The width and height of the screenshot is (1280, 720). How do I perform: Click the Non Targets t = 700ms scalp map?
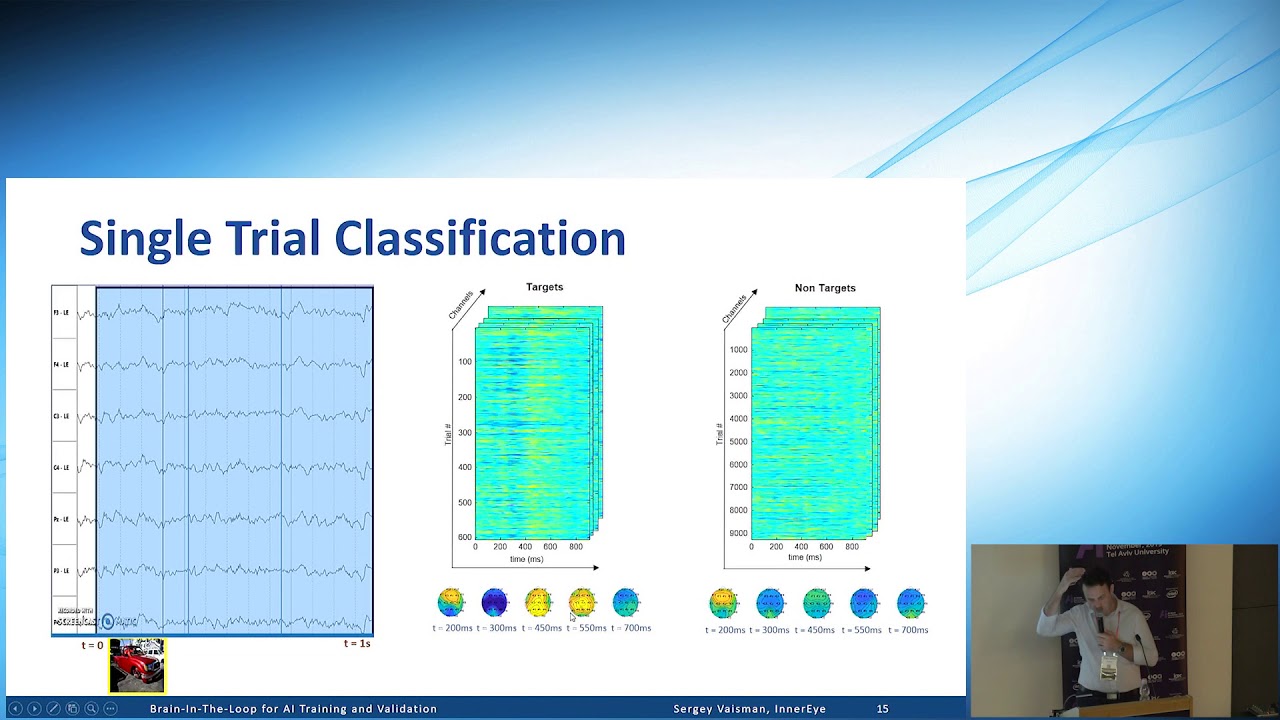pos(911,603)
